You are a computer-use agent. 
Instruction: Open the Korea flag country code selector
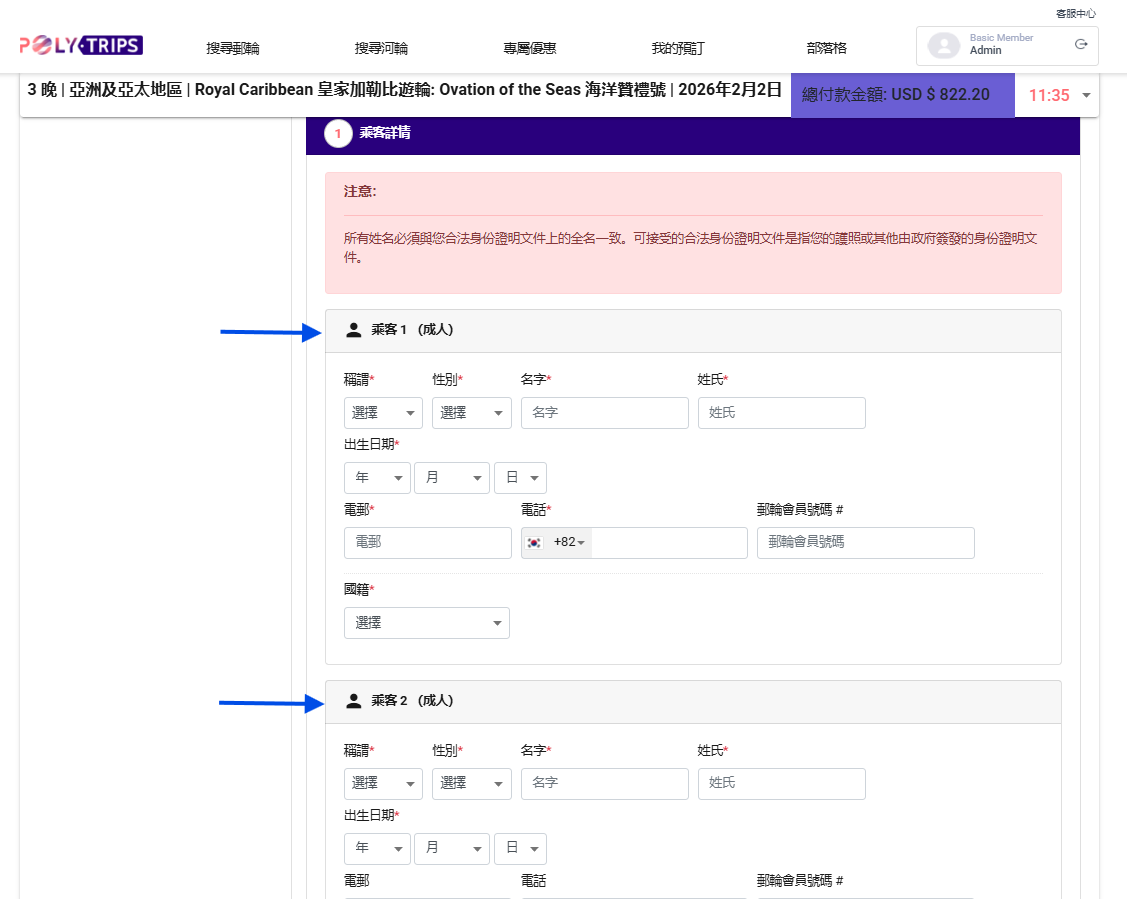[x=556, y=543]
